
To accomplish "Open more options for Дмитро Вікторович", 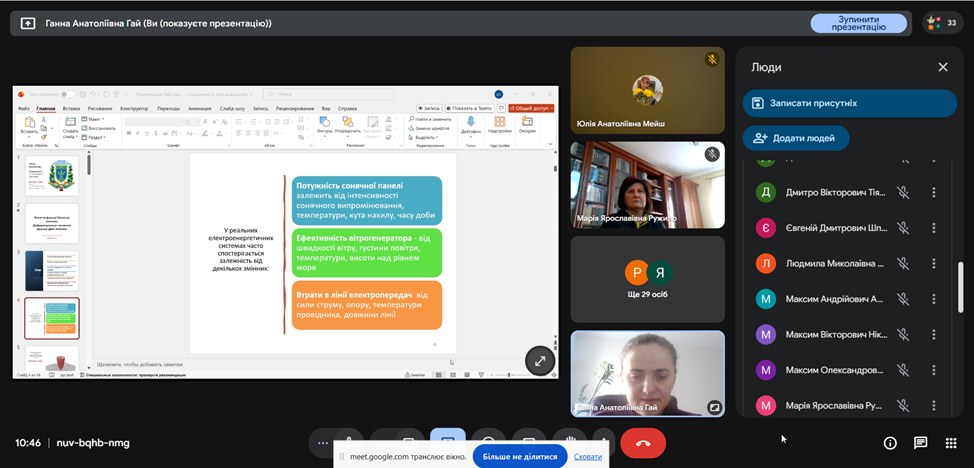I will pos(934,193).
